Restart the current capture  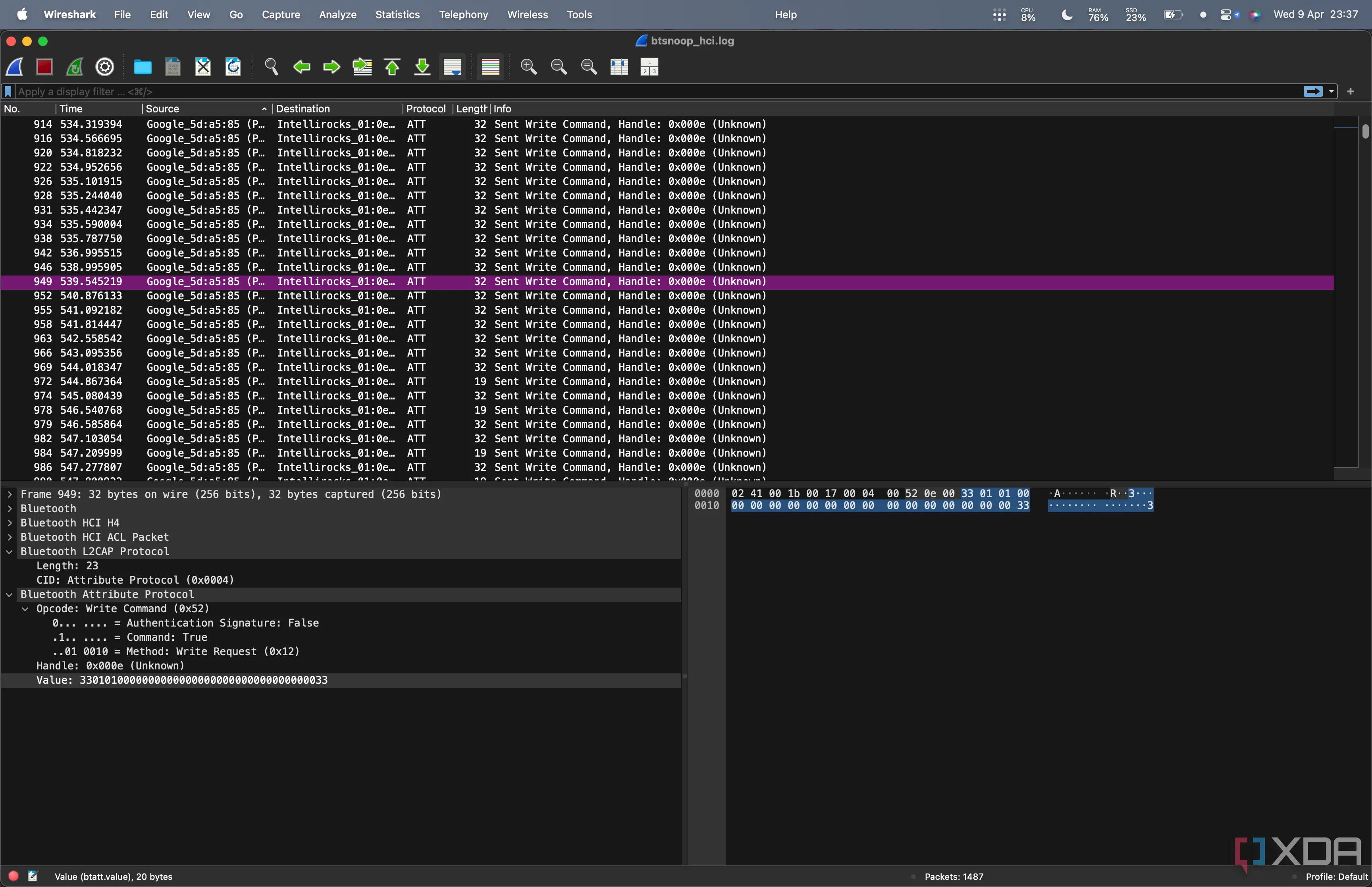[x=74, y=67]
